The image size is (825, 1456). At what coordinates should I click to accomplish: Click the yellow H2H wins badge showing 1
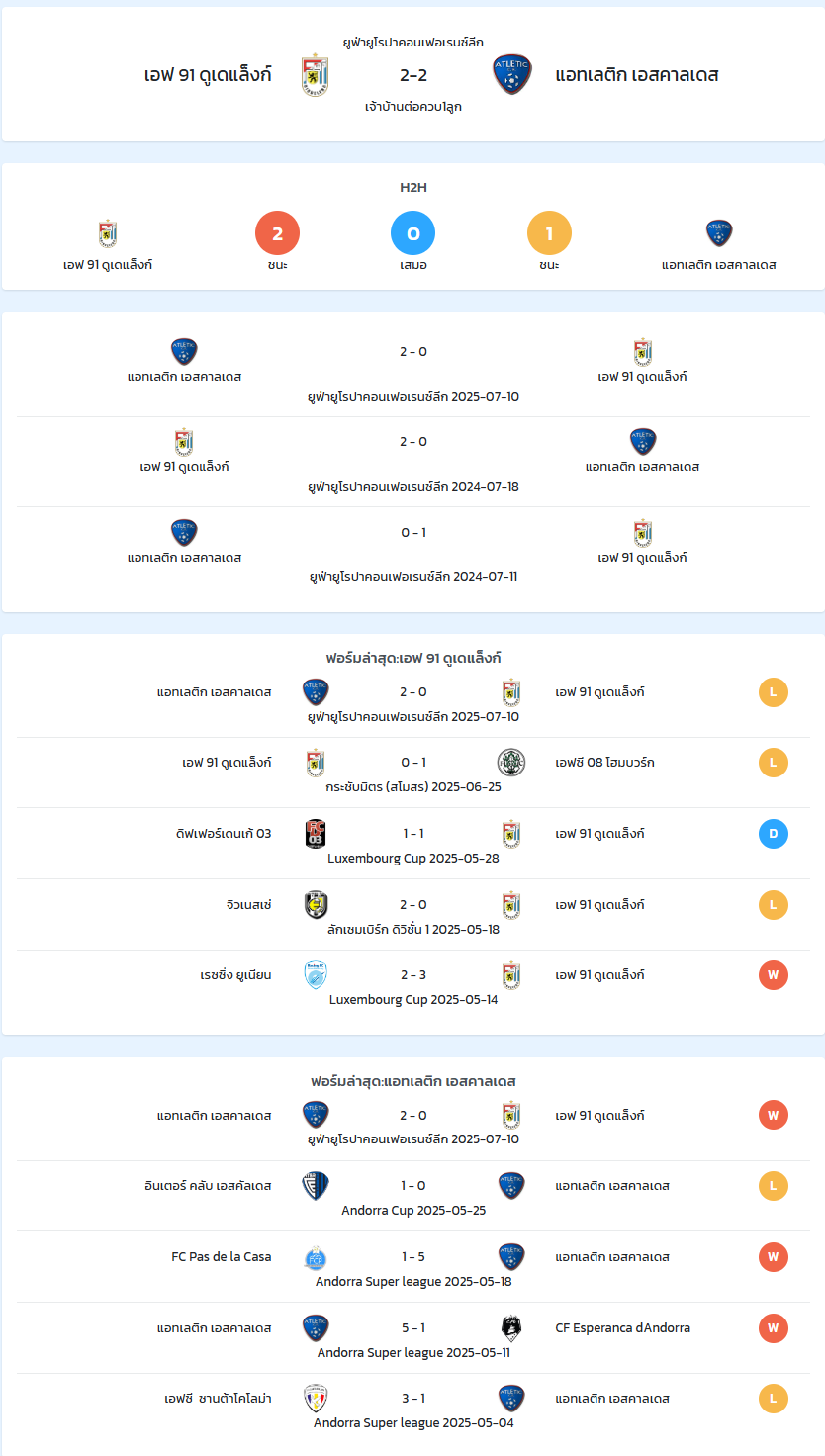pos(550,234)
